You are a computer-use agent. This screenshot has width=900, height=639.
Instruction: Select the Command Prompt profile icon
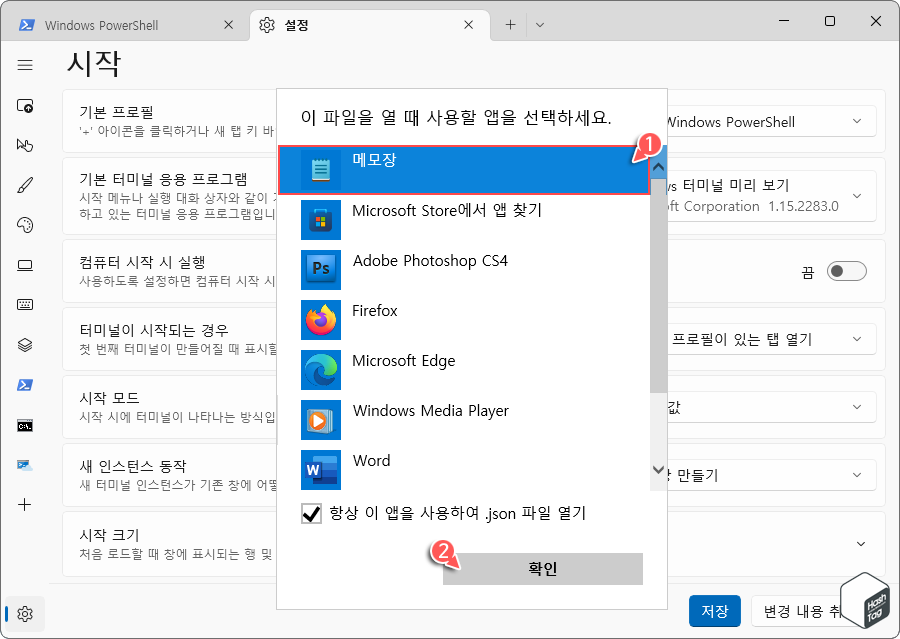pos(25,425)
